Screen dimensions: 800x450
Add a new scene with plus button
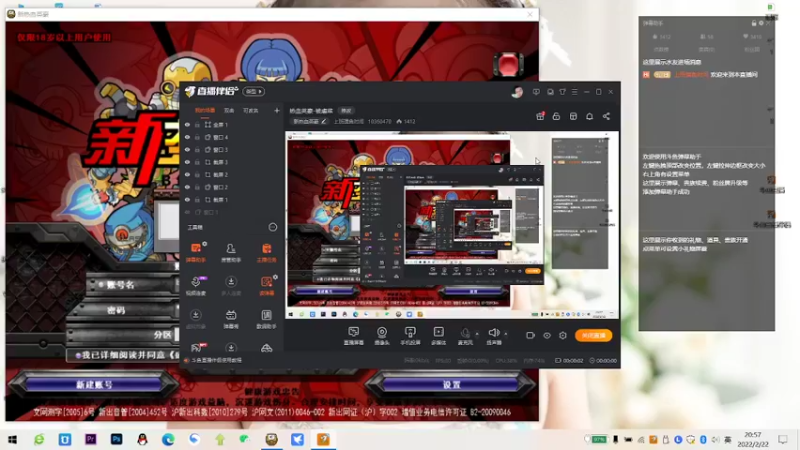[x=277, y=110]
